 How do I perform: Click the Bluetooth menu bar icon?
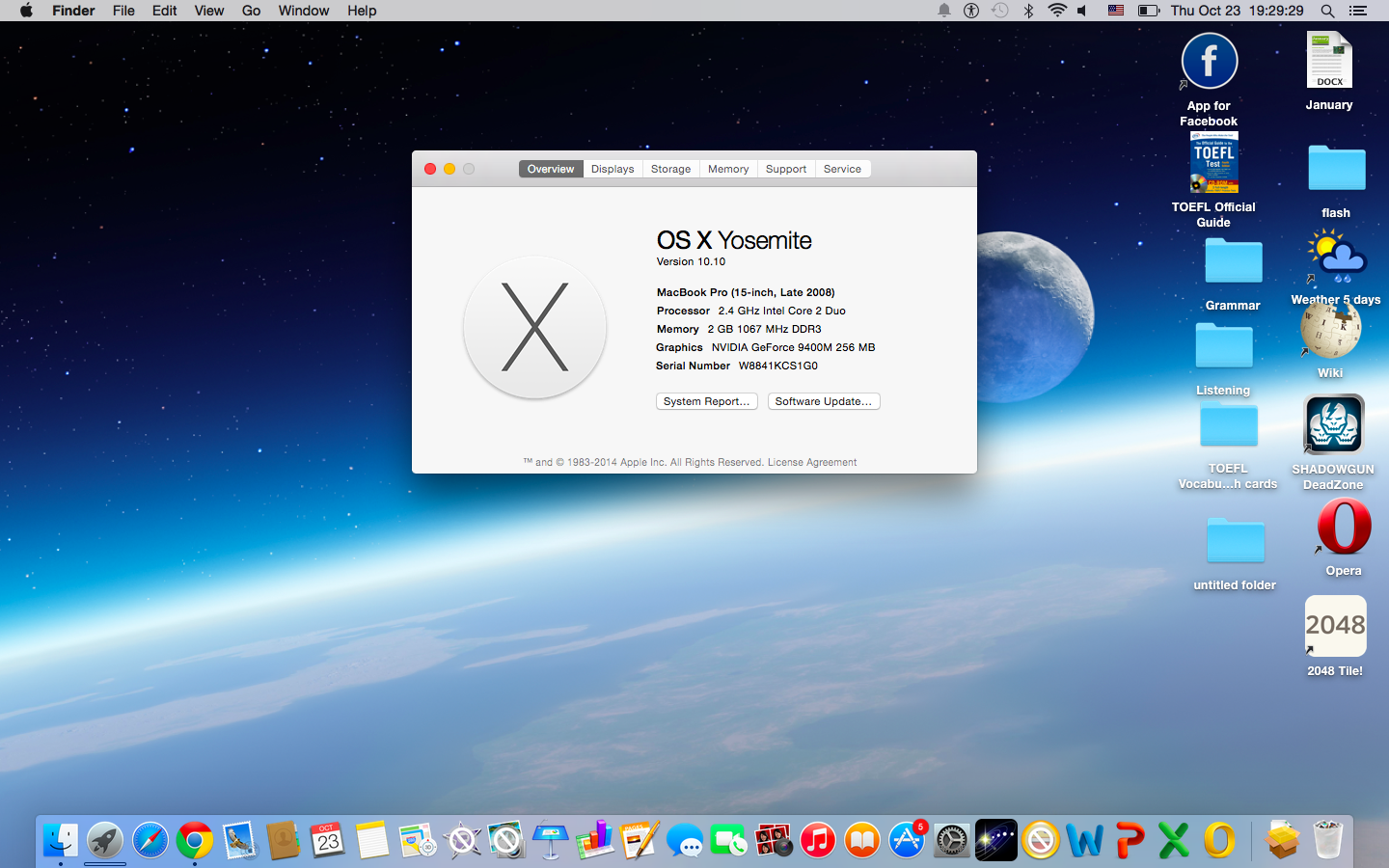pyautogui.click(x=1028, y=11)
